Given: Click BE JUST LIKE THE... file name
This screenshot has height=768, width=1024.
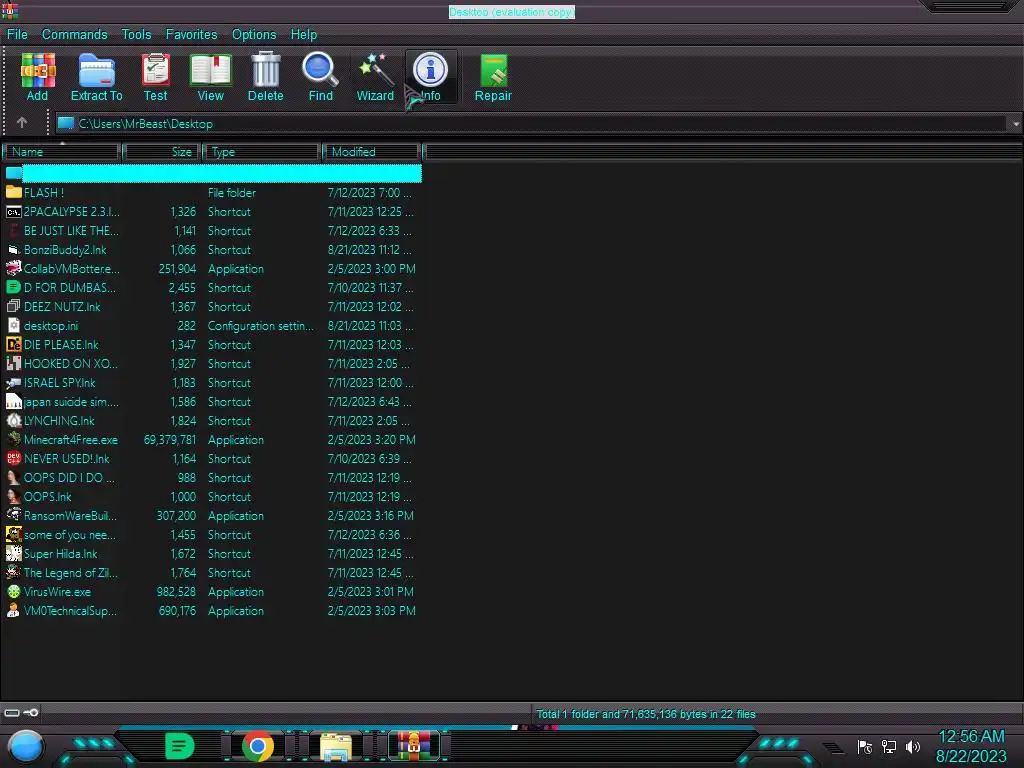Looking at the screenshot, I should click(x=71, y=231).
